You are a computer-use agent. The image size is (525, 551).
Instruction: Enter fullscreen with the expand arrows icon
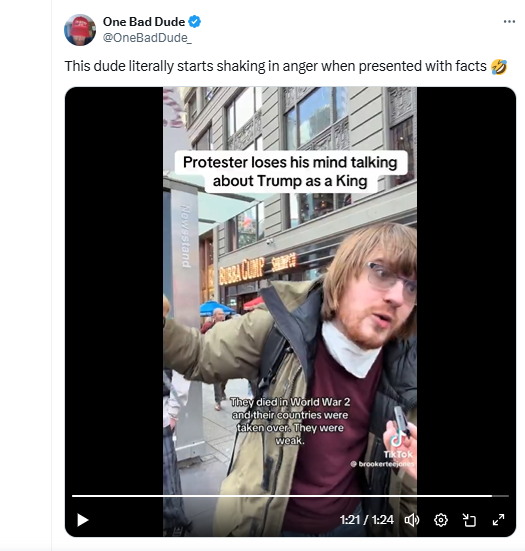[x=498, y=520]
